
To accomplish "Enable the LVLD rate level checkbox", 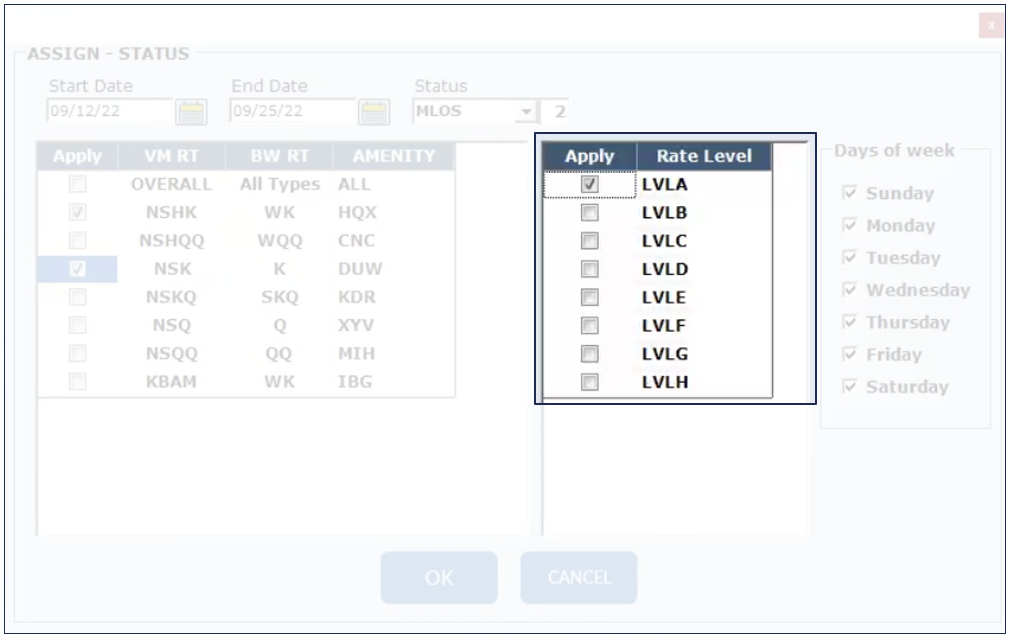I will pyautogui.click(x=590, y=269).
